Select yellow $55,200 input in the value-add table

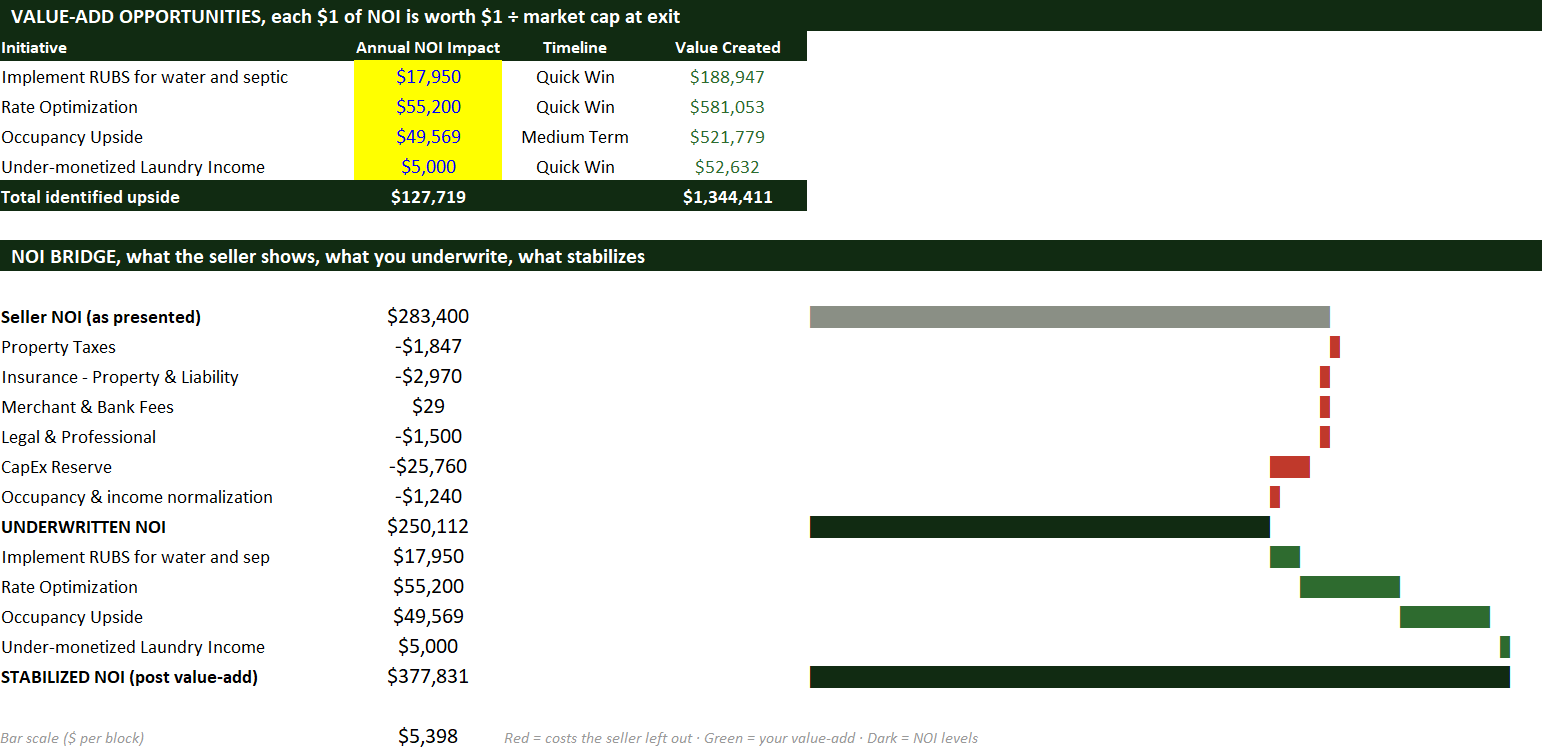(428, 107)
